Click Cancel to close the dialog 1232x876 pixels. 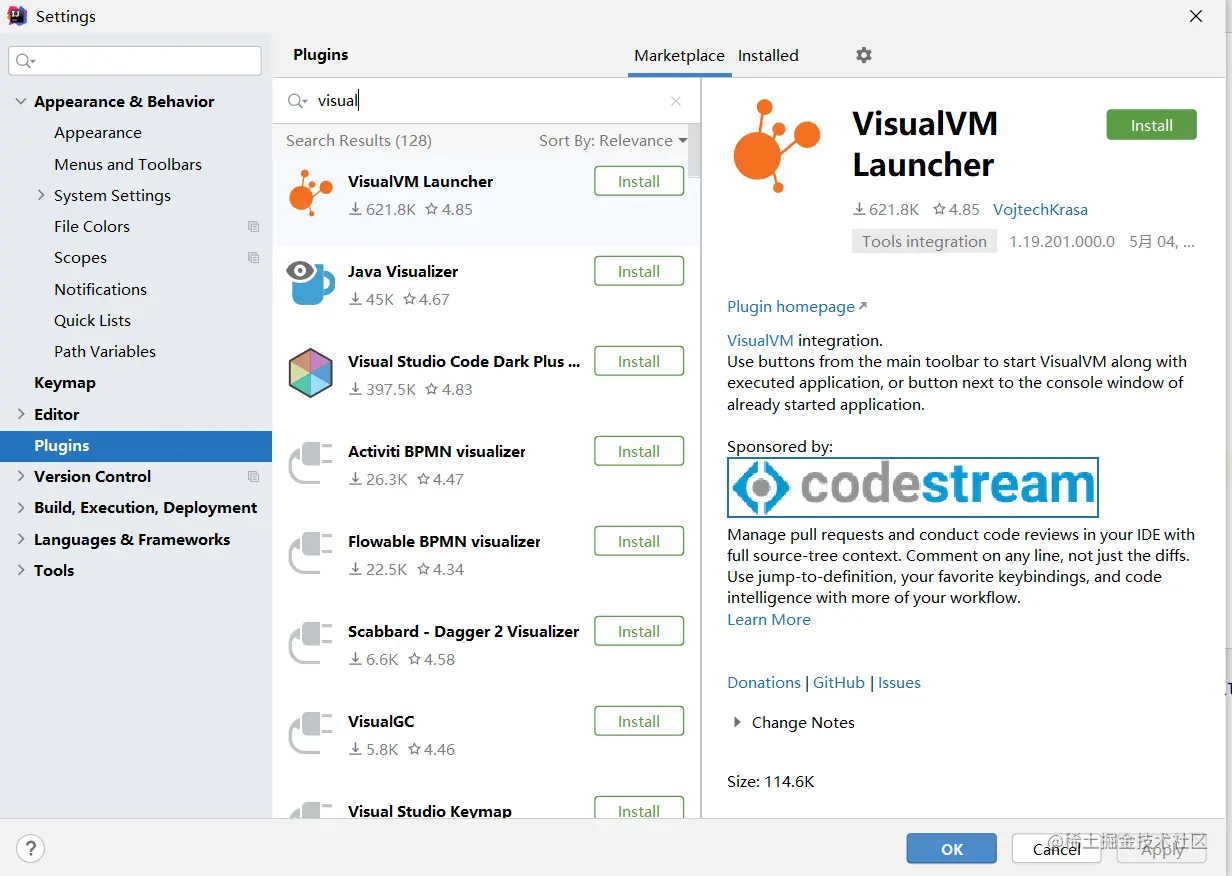[1057, 849]
